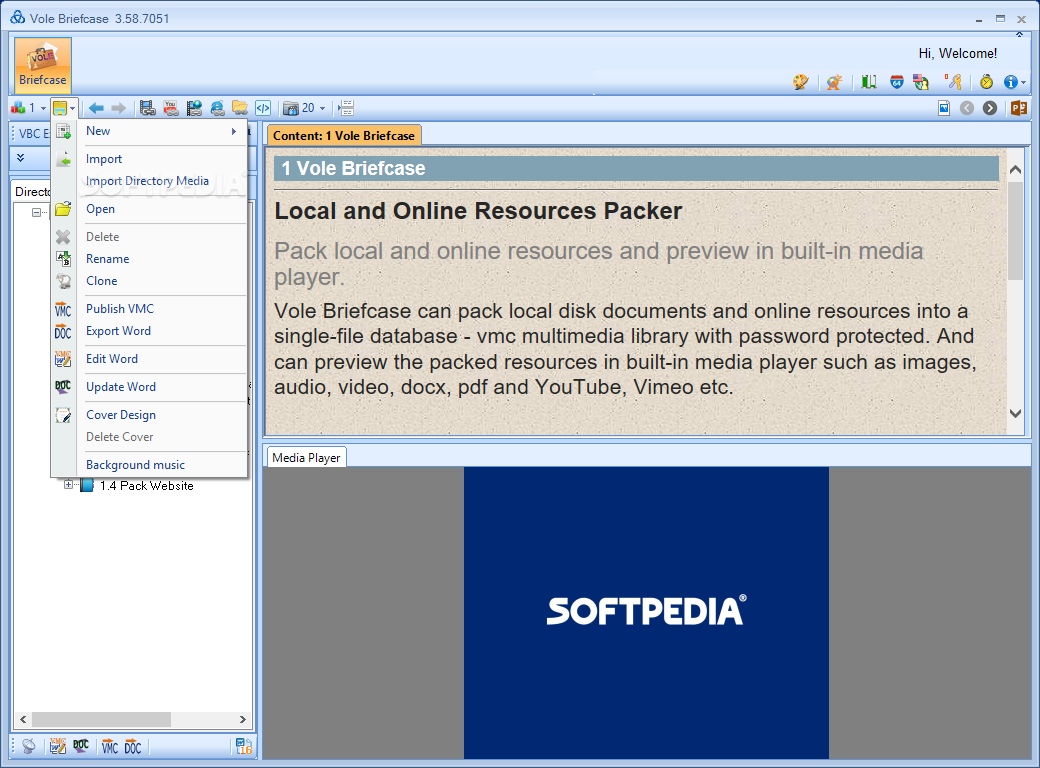The height and width of the screenshot is (768, 1040).
Task: Click the folder link icon
Action: (x=239, y=108)
